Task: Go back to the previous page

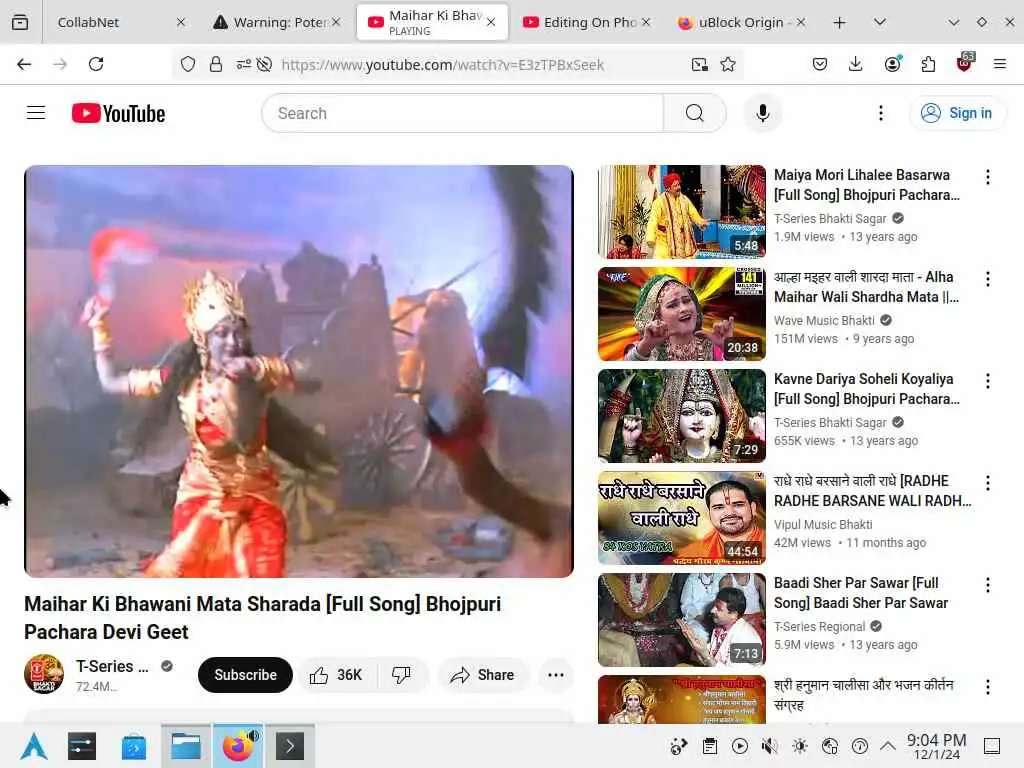Action: coord(24,64)
